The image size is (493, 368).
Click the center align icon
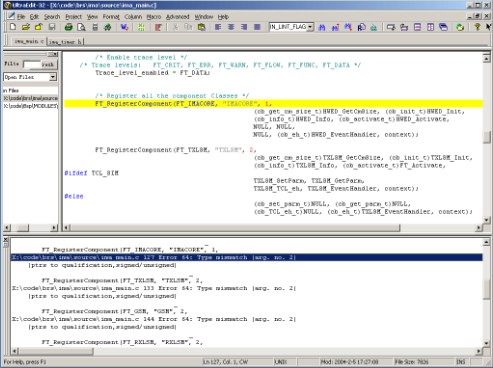click(x=231, y=27)
